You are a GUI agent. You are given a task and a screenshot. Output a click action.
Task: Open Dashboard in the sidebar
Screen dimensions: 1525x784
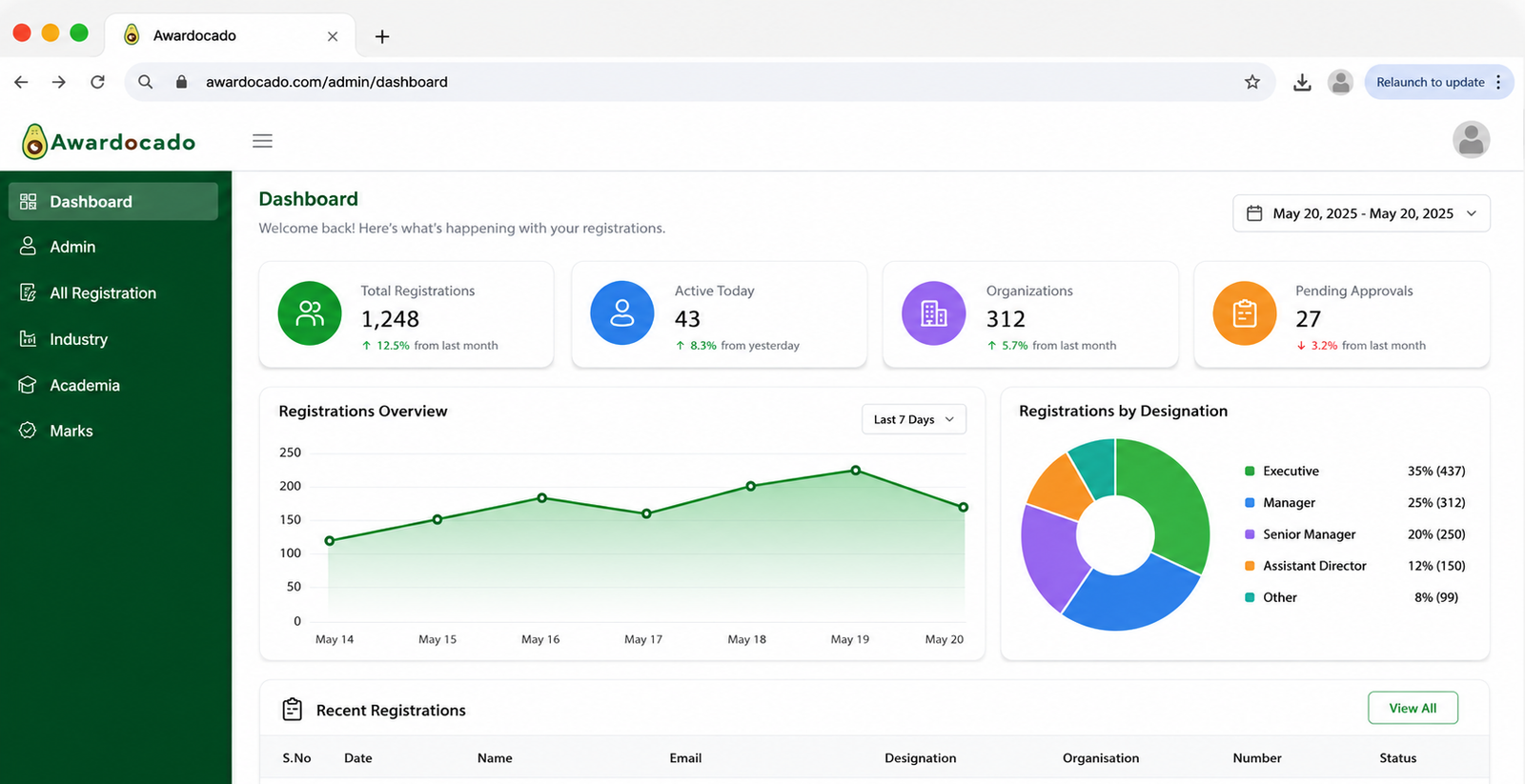pyautogui.click(x=113, y=201)
